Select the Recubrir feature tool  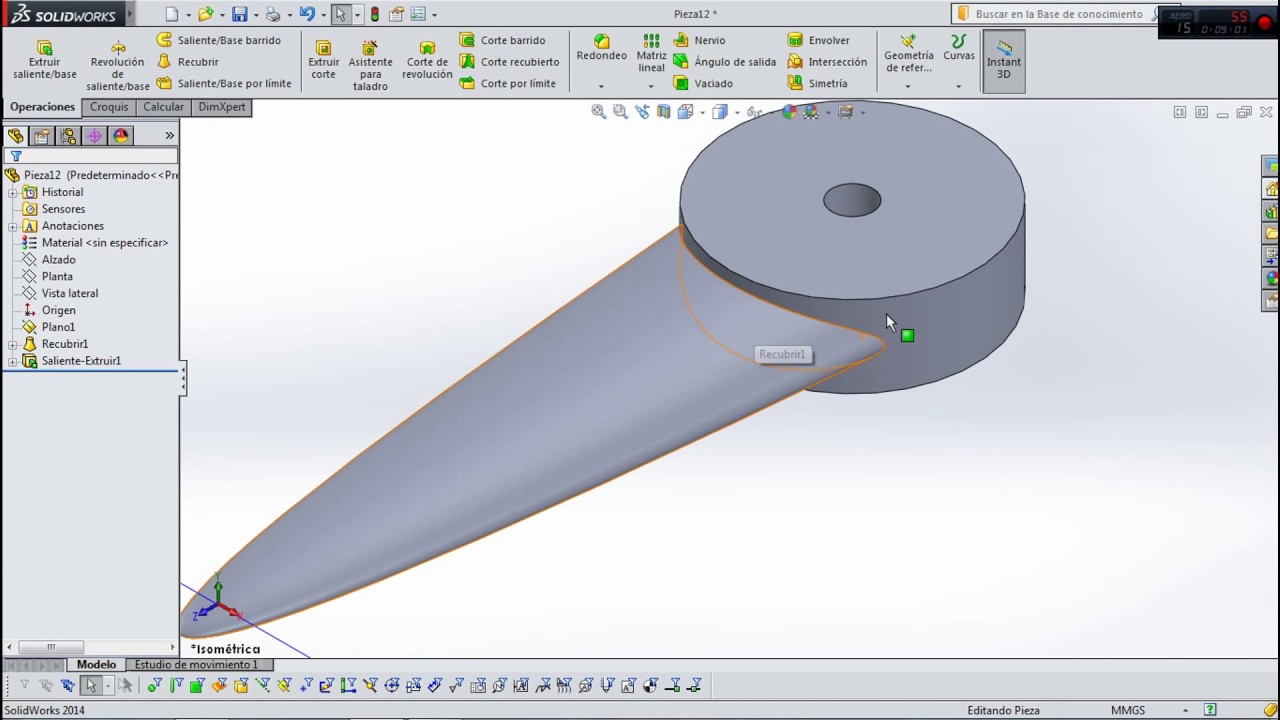click(x=188, y=62)
